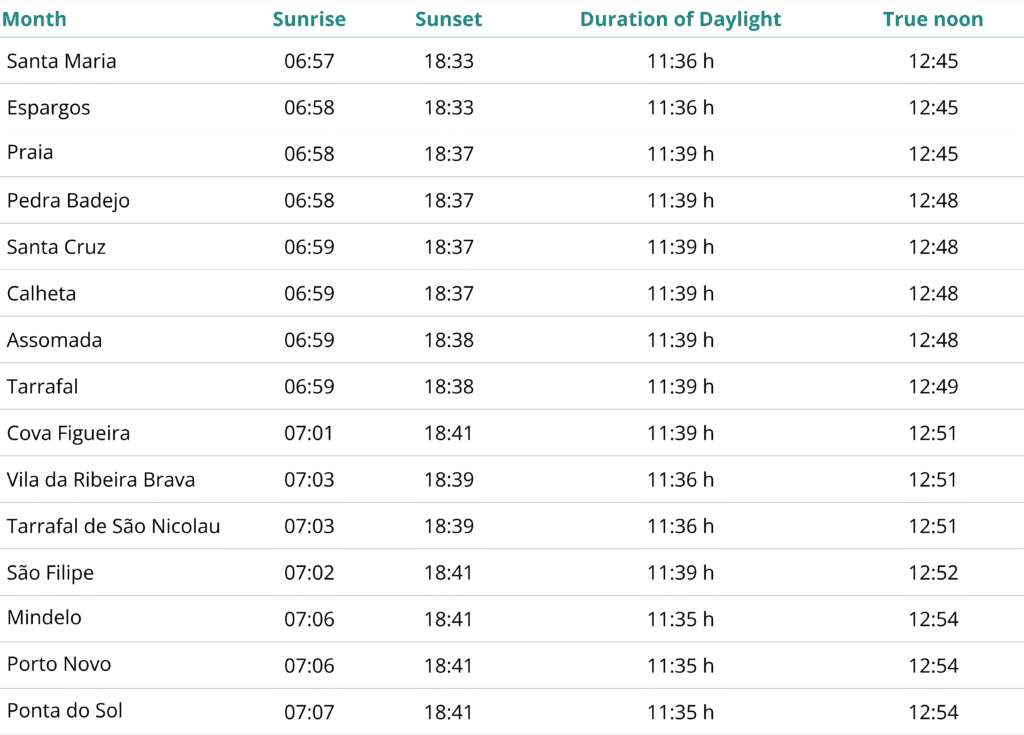Select the Assomada city name
Image resolution: width=1024 pixels, height=735 pixels.
(x=54, y=340)
